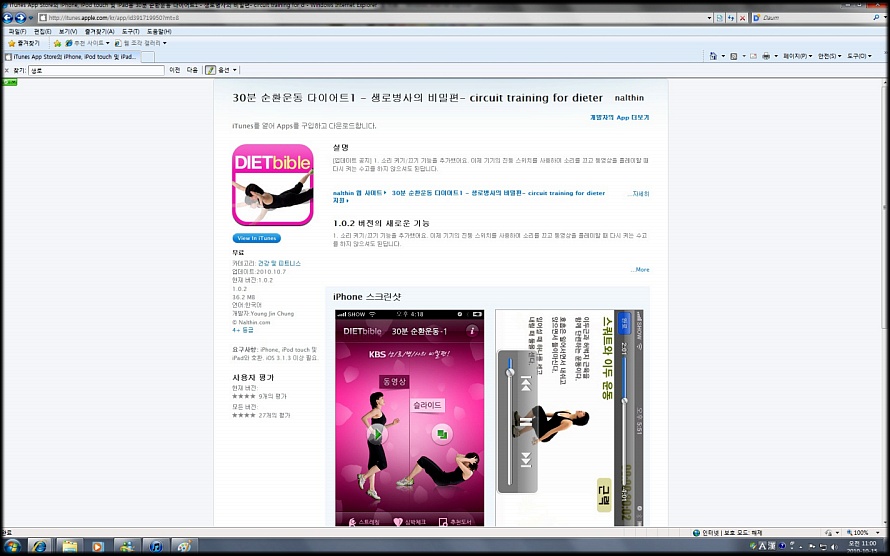
Task: Open the Windows Start button
Action: (x=11, y=546)
